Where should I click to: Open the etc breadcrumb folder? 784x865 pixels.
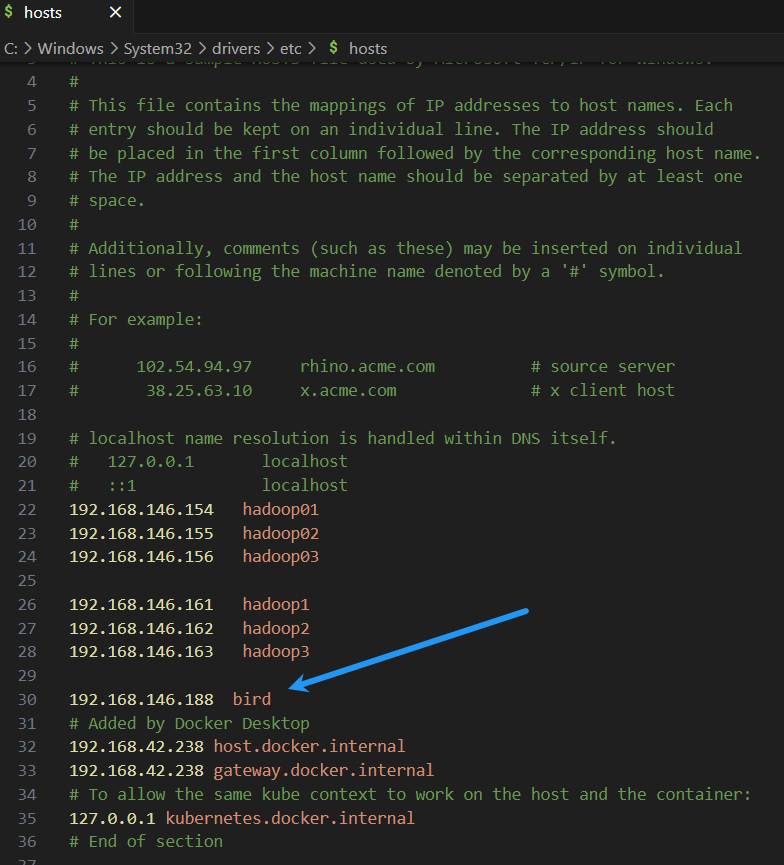tap(291, 49)
